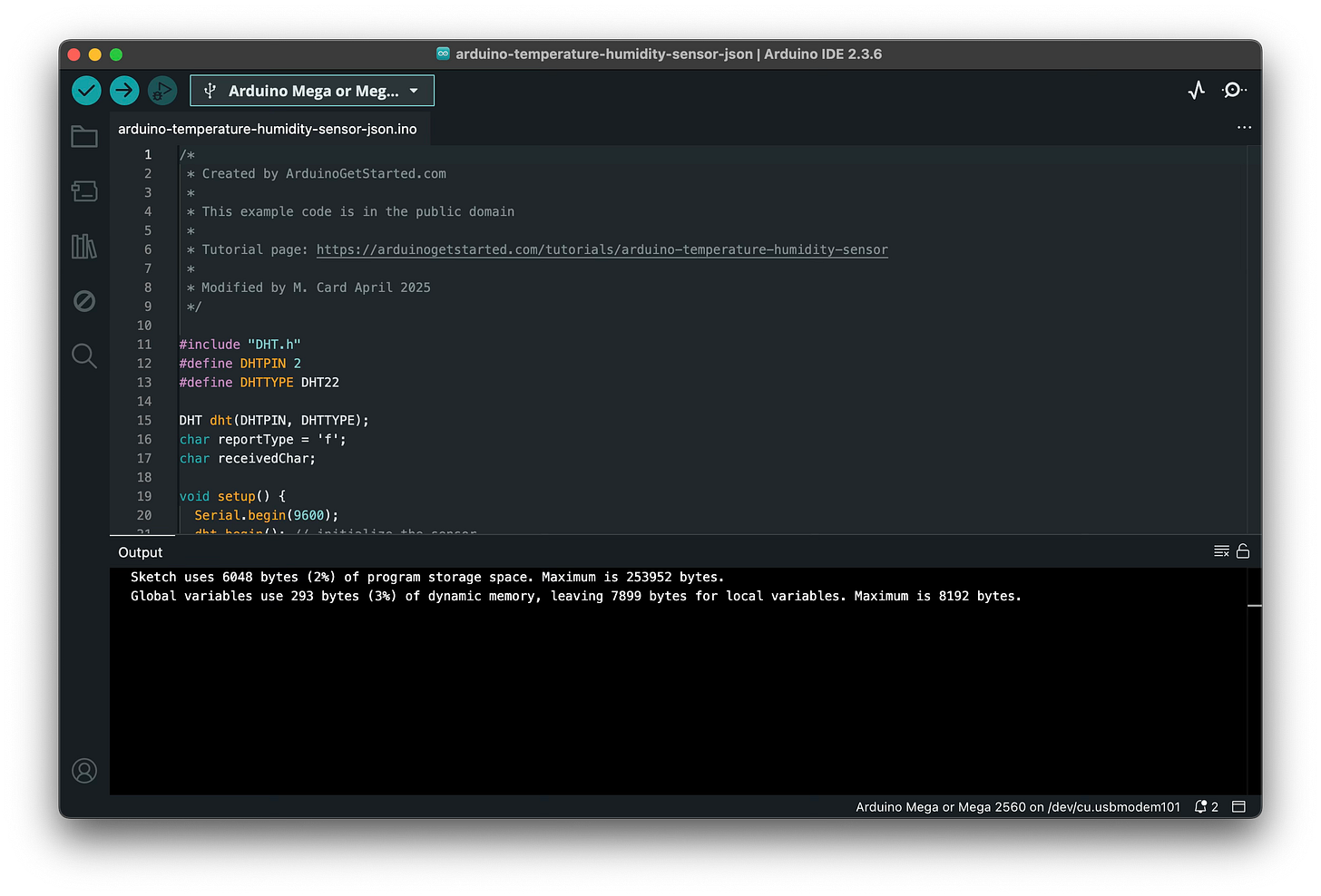Open the Serial Monitor
Image resolution: width=1321 pixels, height=896 pixels.
[1234, 90]
